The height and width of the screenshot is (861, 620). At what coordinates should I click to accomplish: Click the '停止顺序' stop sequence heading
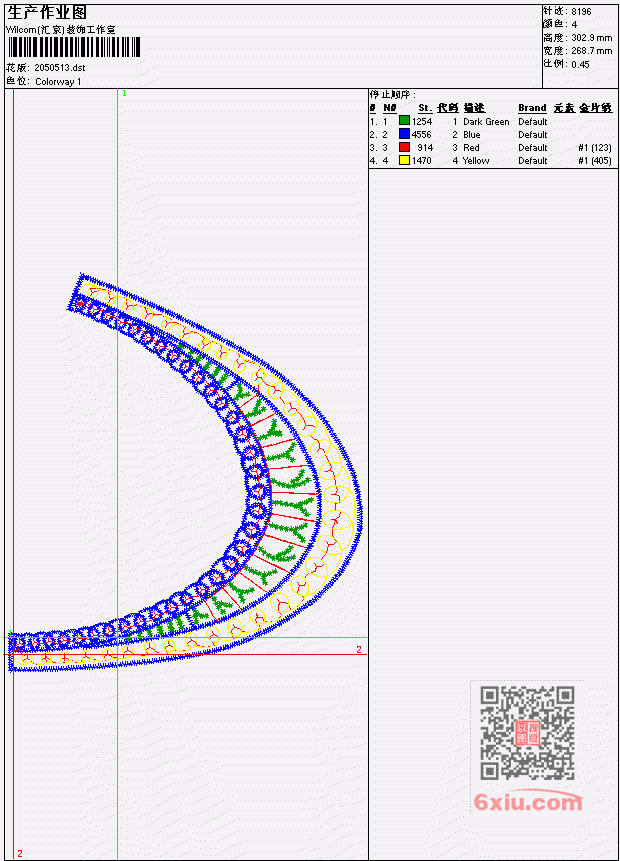point(393,95)
